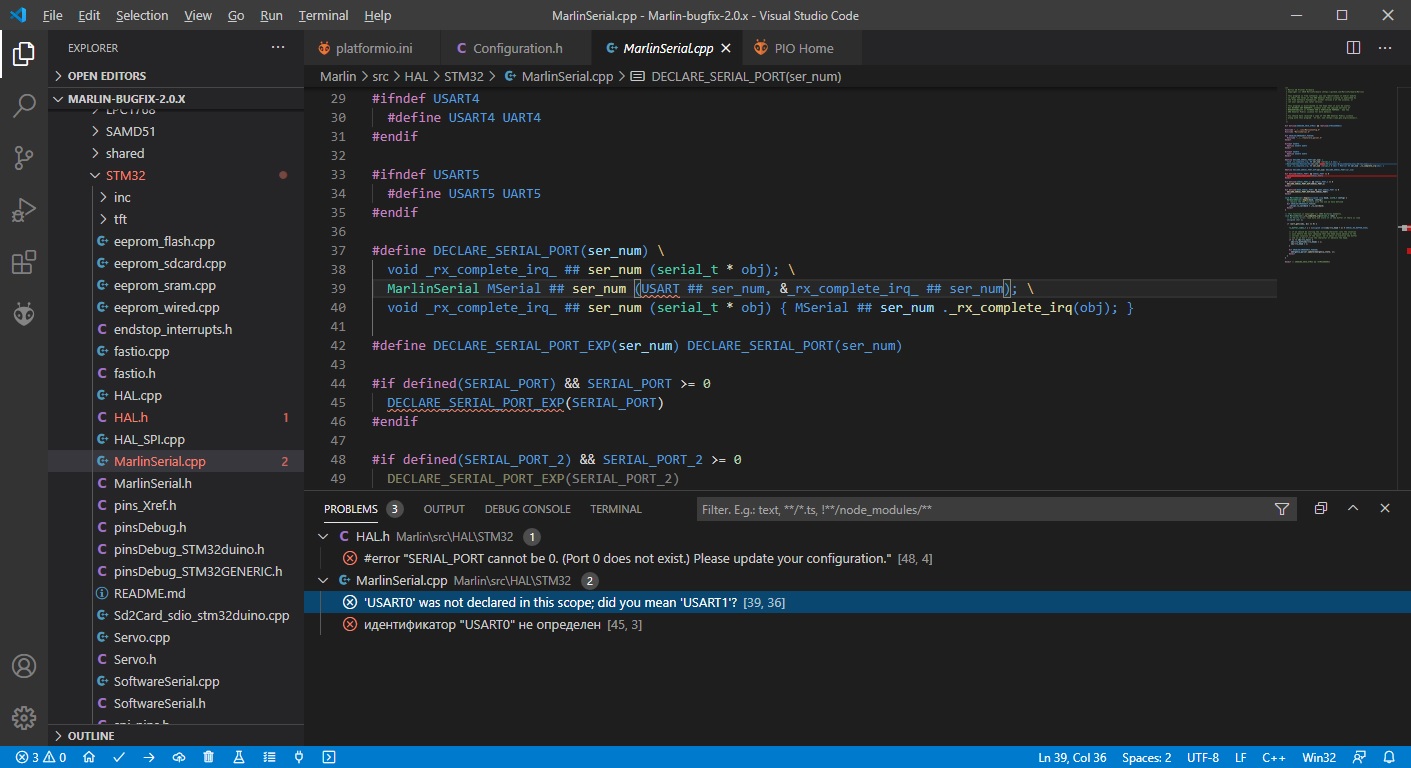Expand the inc folder

(x=122, y=197)
